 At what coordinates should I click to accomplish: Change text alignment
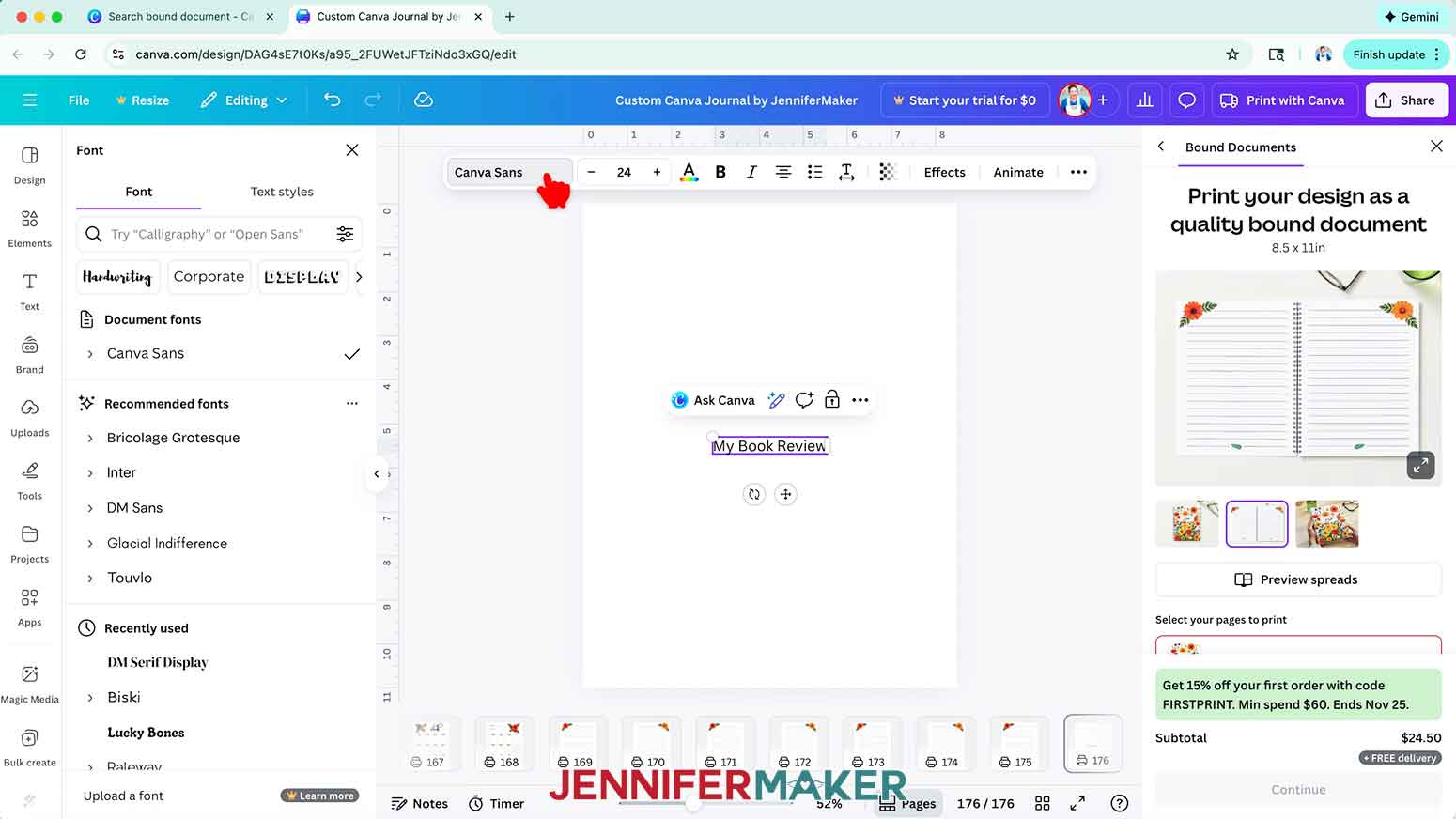coord(782,172)
